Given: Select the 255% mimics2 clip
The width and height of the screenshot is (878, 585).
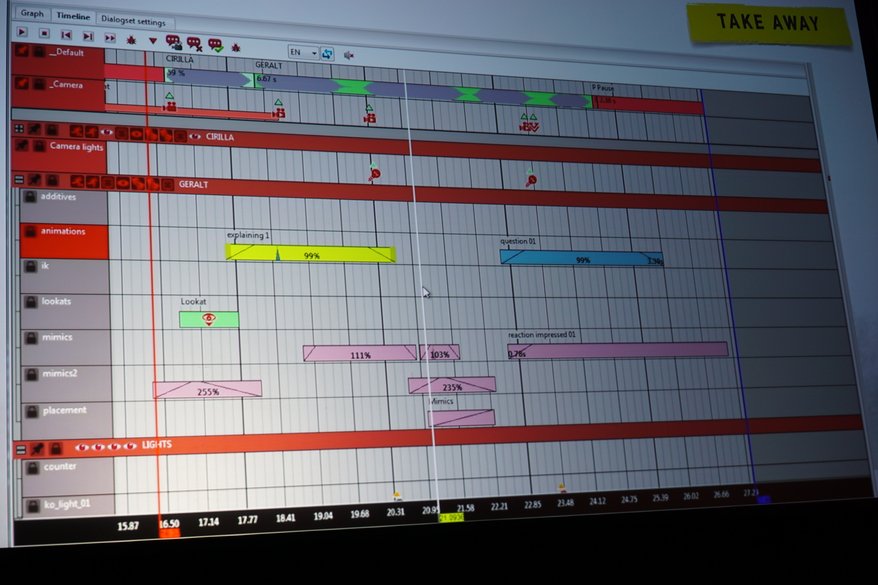Looking at the screenshot, I should point(207,390).
